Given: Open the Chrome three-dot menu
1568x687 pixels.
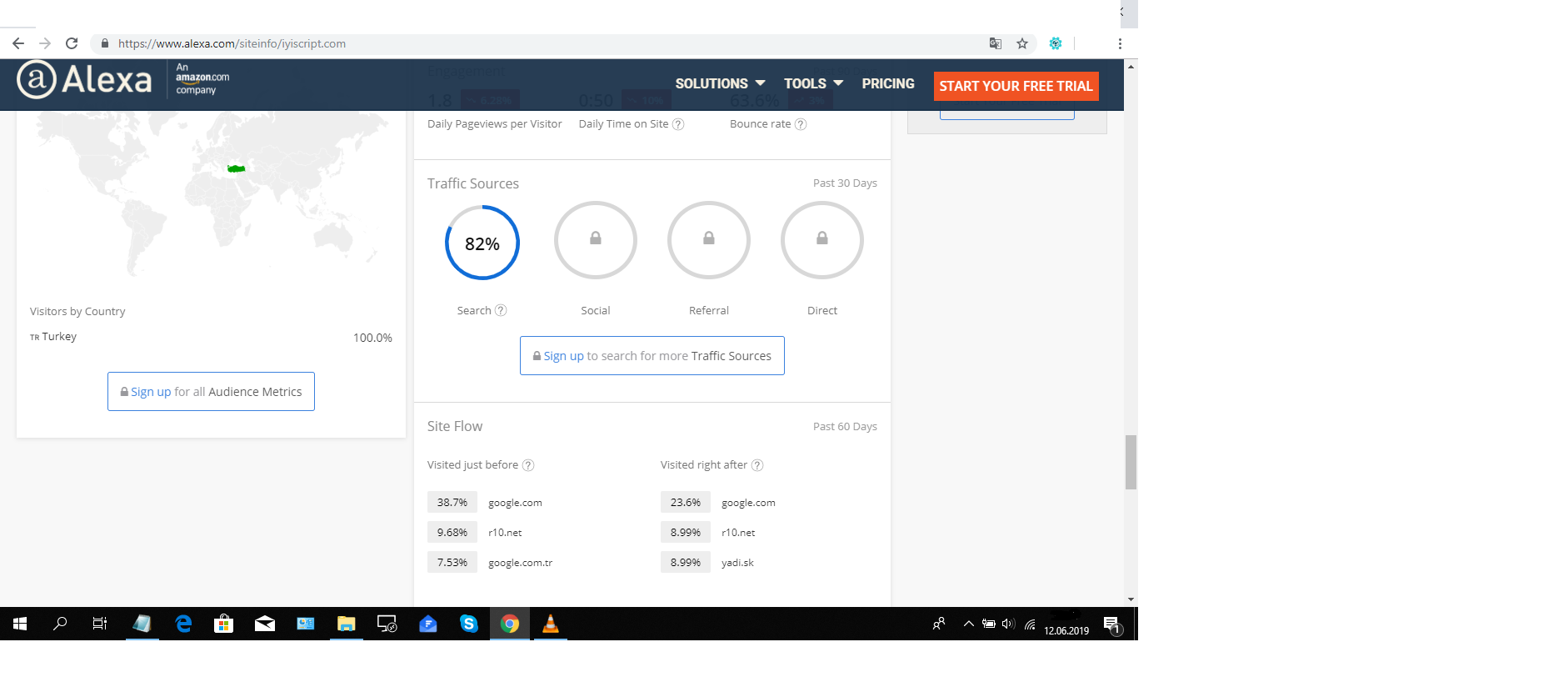Looking at the screenshot, I should (1120, 43).
